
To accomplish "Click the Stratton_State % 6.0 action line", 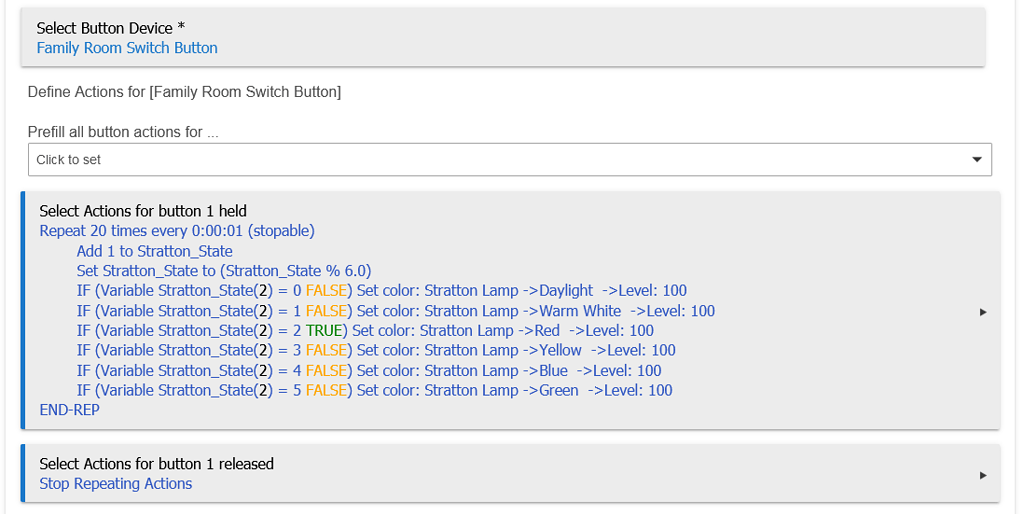I will click(224, 271).
